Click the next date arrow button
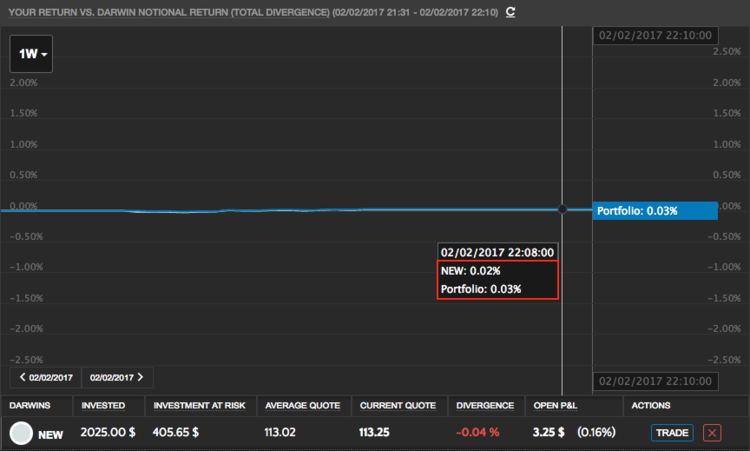This screenshot has width=750, height=451. 117,378
